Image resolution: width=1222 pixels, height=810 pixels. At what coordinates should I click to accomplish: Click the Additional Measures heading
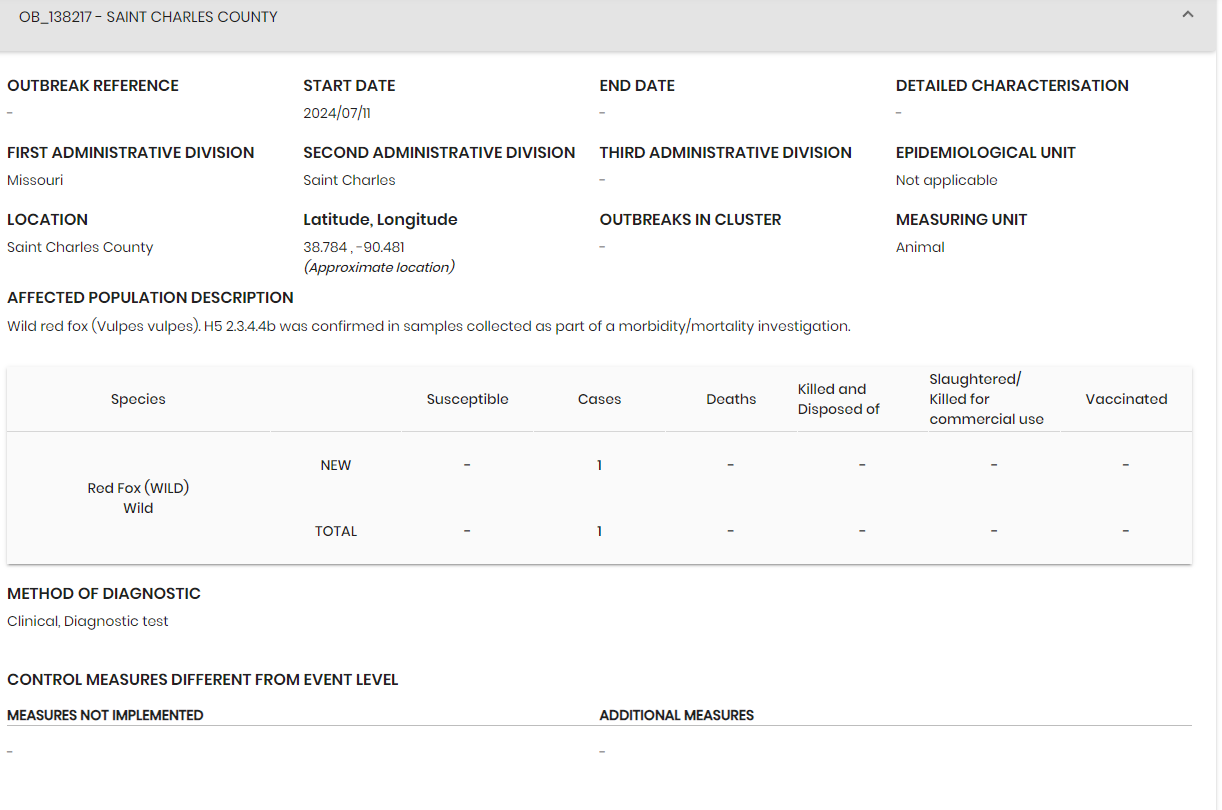[x=676, y=715]
